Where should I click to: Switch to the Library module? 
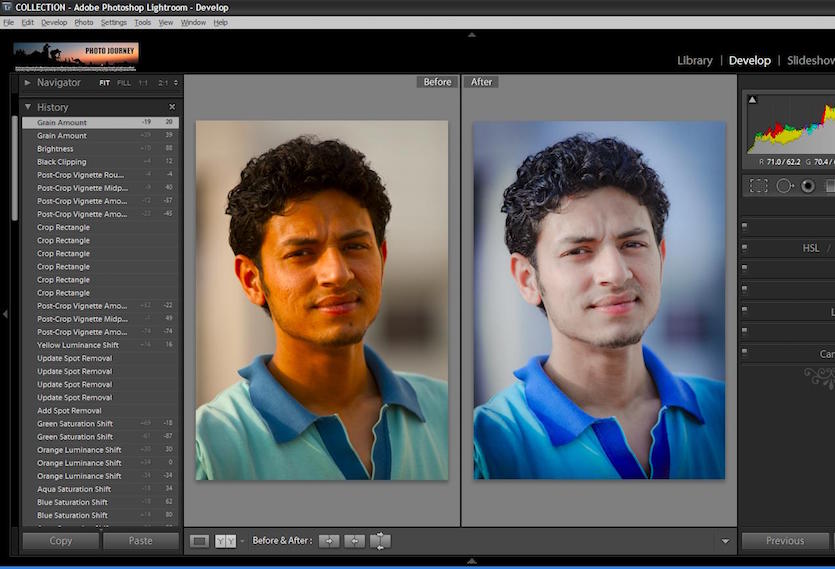click(x=695, y=61)
